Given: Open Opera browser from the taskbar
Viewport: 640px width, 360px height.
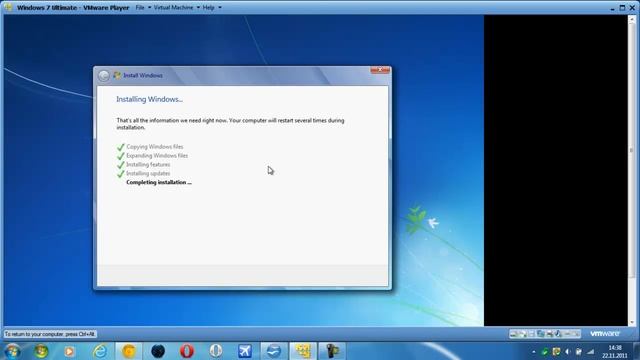Looking at the screenshot, I should (187, 351).
